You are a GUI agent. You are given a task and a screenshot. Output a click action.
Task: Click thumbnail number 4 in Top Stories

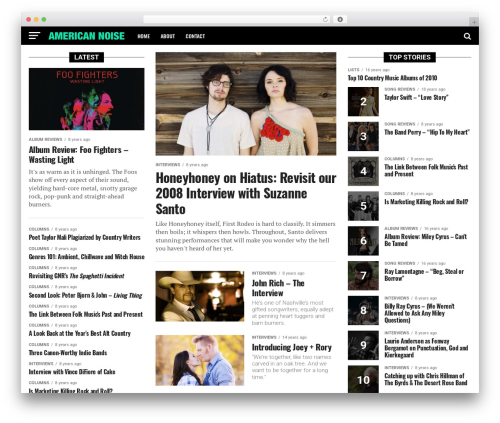tap(363, 171)
